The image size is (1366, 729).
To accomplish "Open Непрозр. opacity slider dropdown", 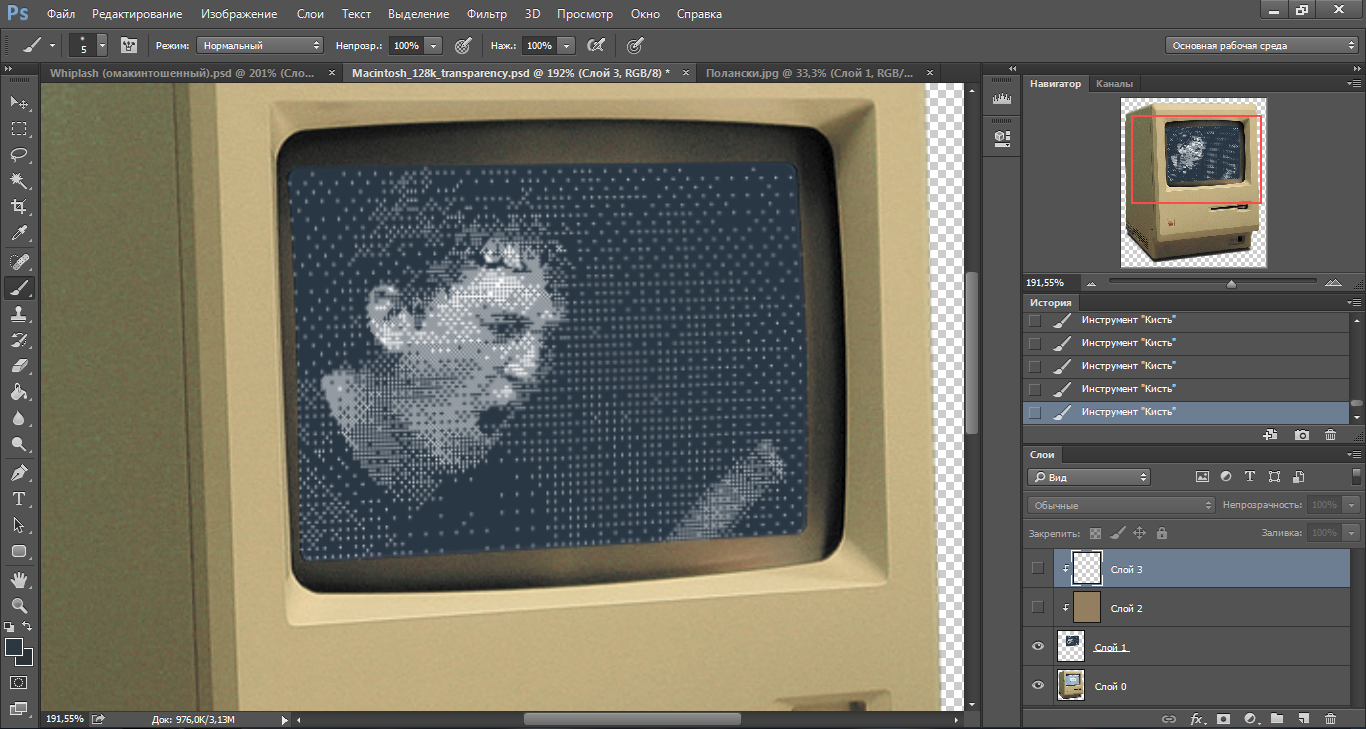I will 433,45.
